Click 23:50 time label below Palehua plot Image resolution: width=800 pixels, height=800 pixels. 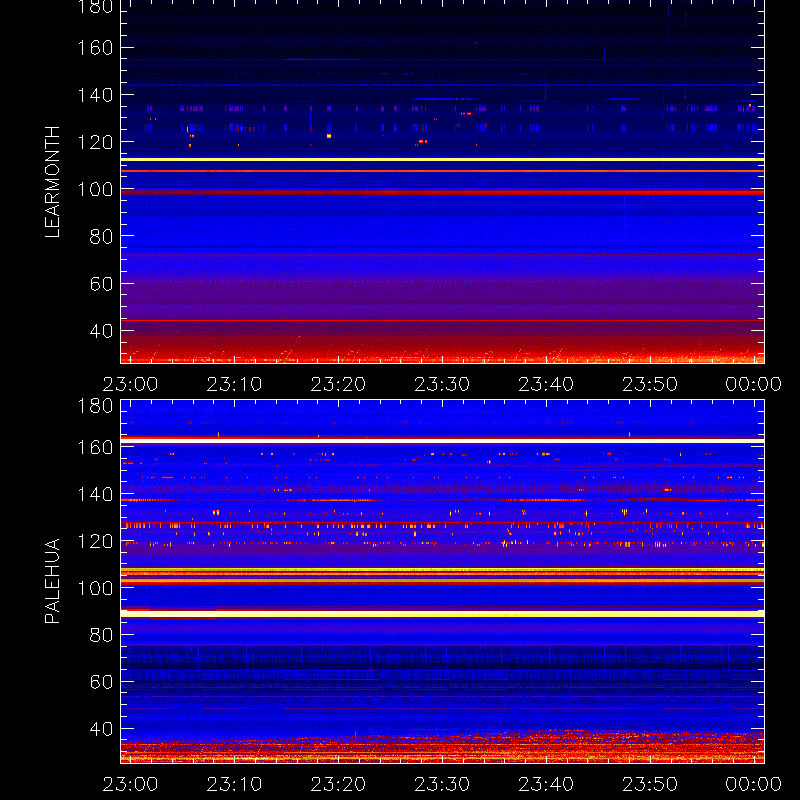(650, 784)
